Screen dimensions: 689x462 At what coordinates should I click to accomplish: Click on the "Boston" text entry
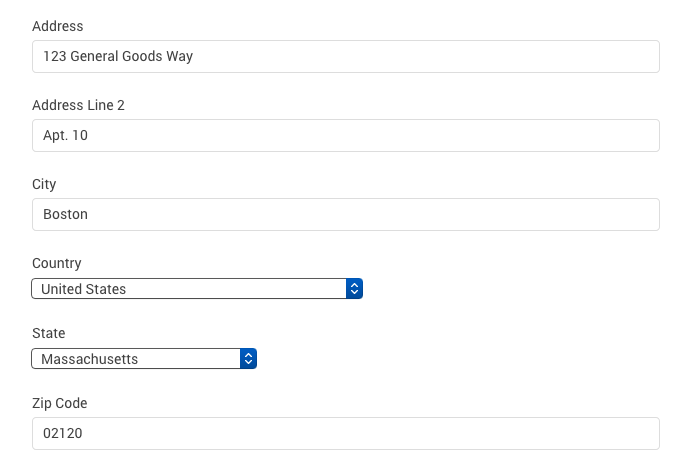point(65,214)
